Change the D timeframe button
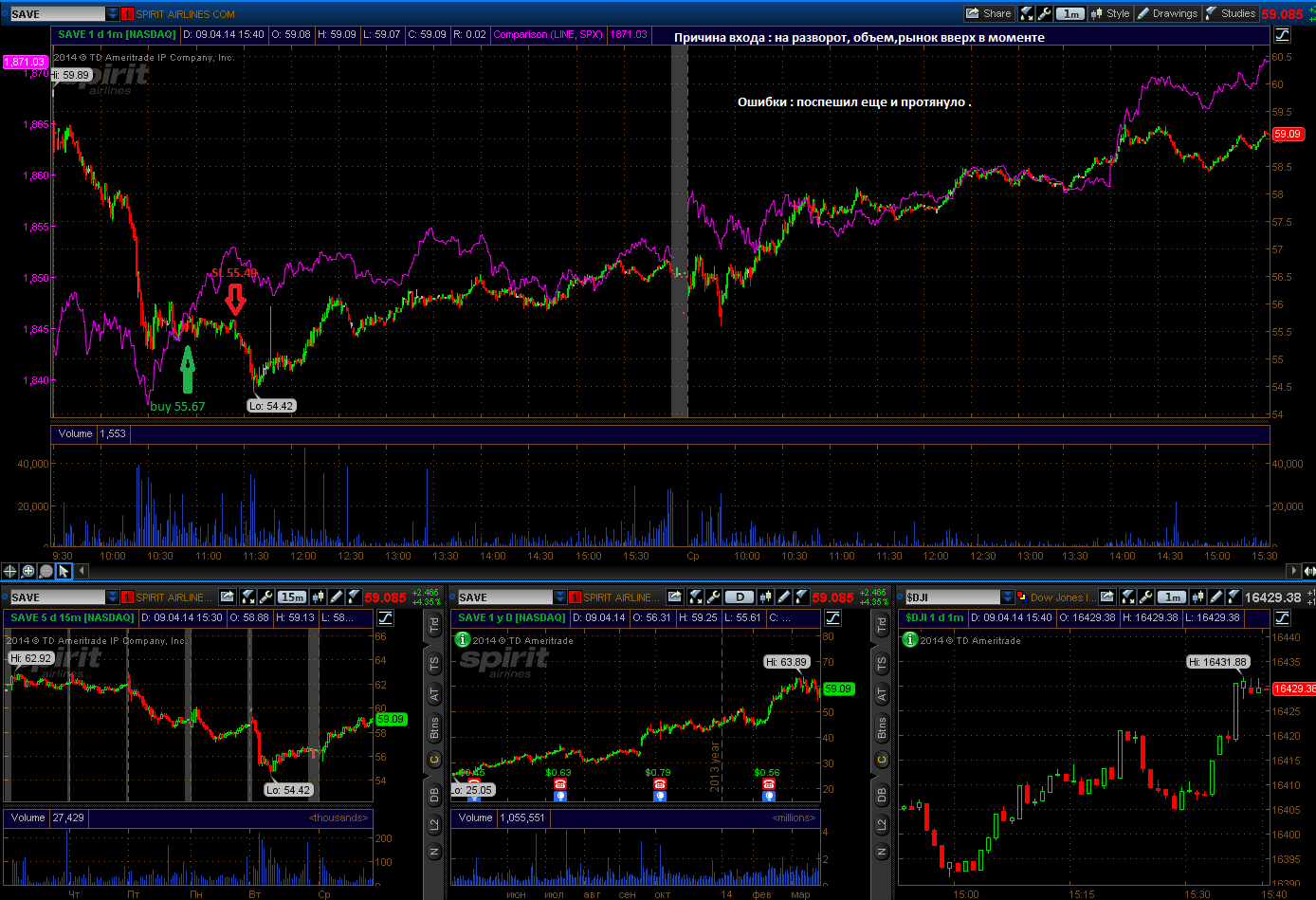The image size is (1316, 900). point(740,597)
